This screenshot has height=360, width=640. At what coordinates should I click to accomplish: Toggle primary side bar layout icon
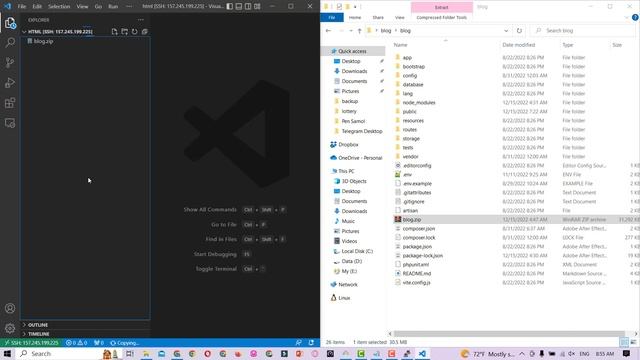pyautogui.click(x=230, y=6)
